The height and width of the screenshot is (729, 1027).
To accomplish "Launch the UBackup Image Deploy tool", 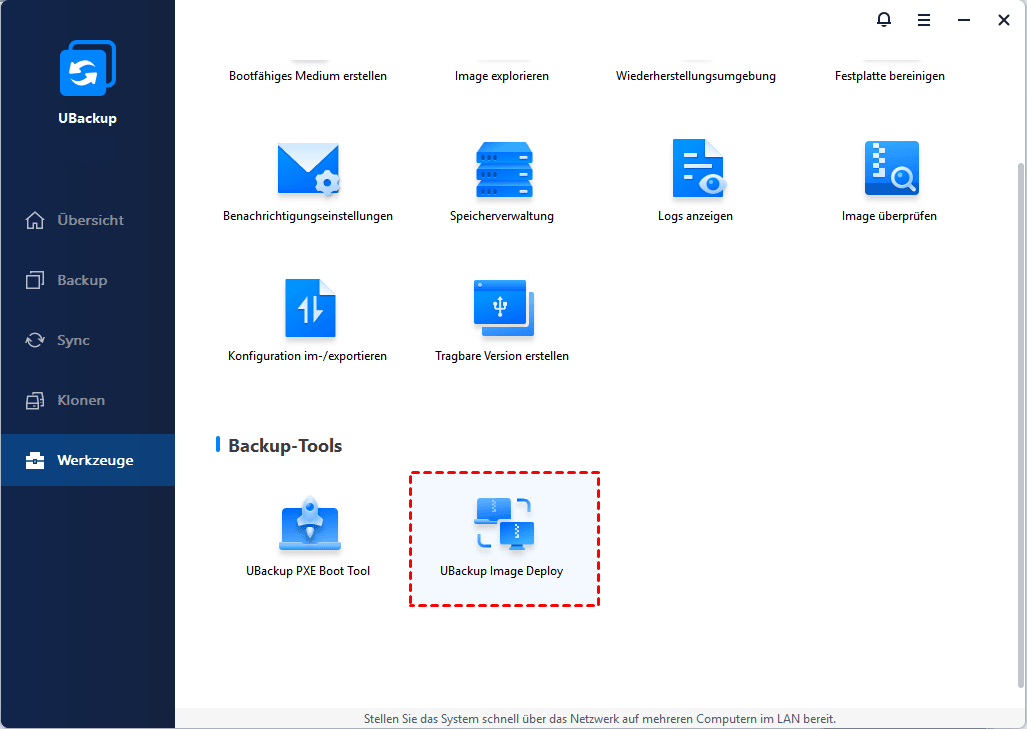I will pos(503,525).
